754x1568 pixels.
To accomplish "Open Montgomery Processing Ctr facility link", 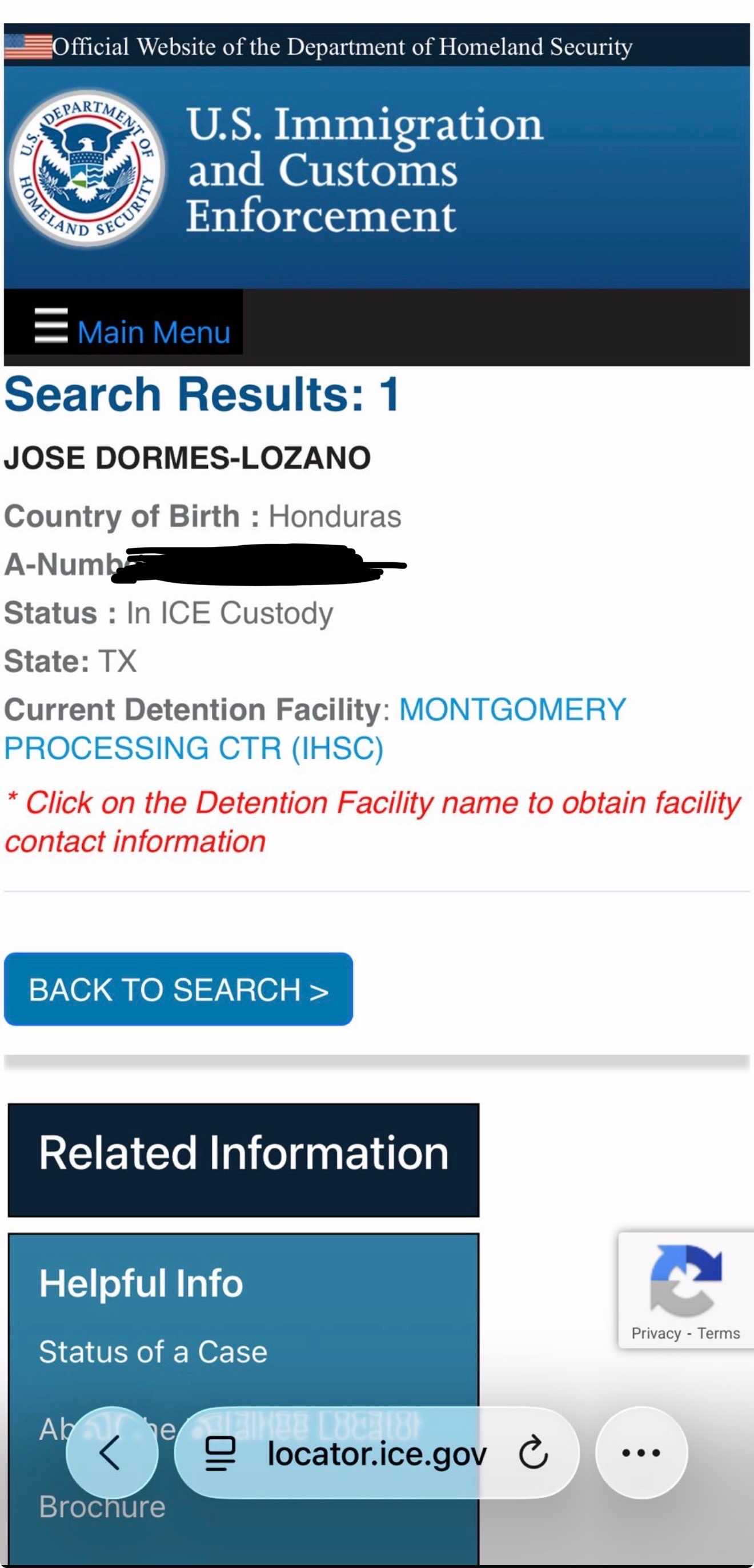I will pos(511,710).
